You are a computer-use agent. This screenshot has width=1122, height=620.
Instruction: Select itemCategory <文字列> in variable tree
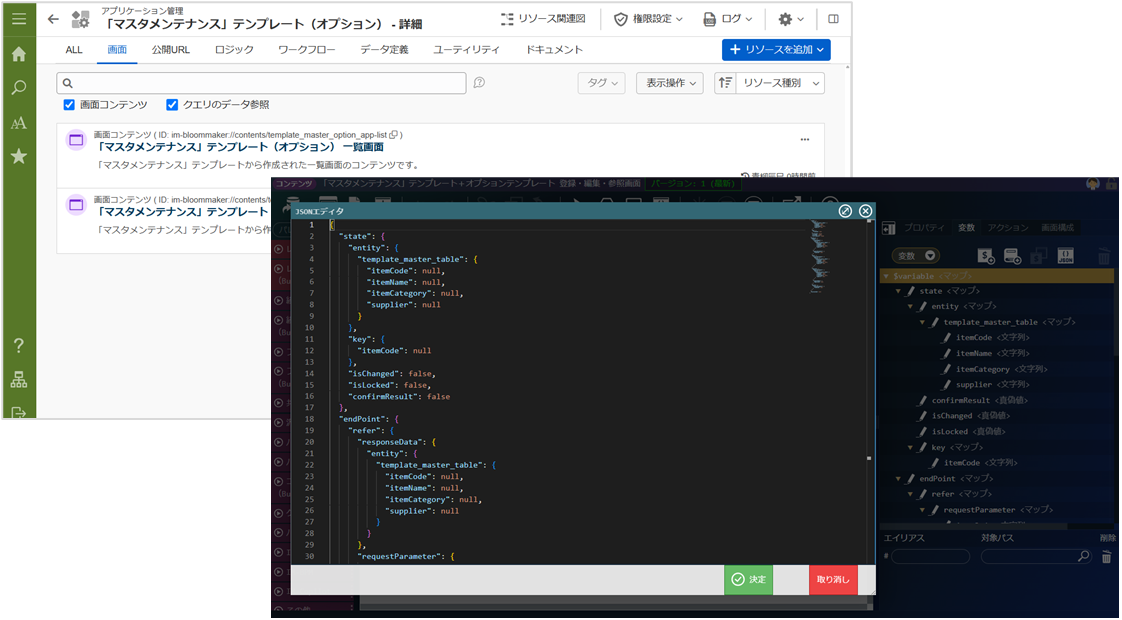[x=1000, y=369]
